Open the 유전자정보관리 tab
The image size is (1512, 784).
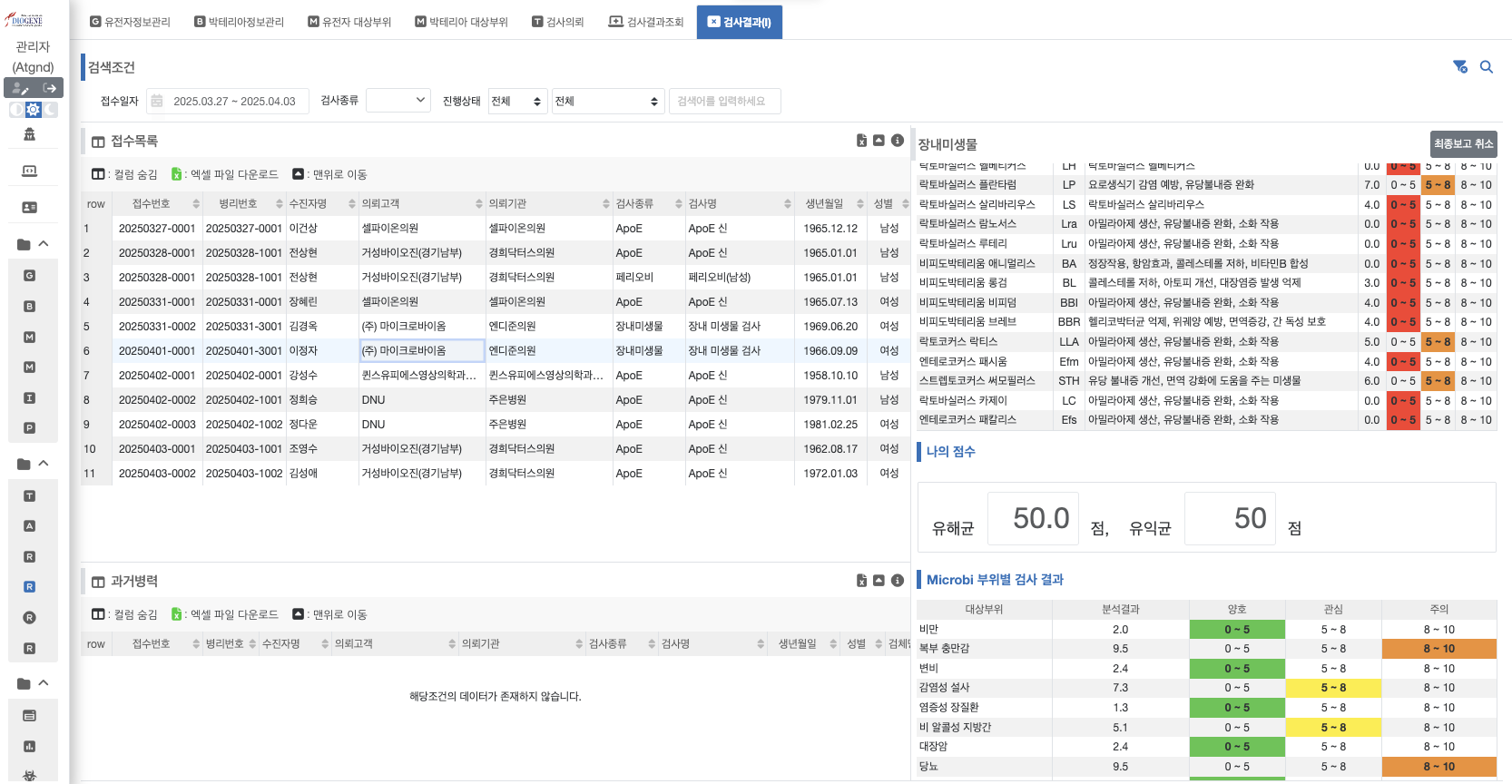(x=130, y=22)
